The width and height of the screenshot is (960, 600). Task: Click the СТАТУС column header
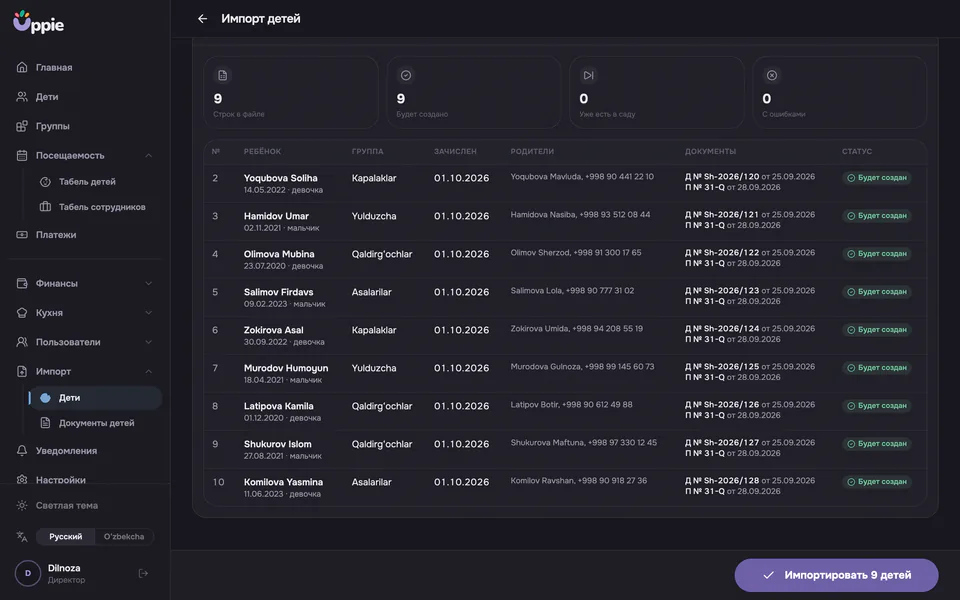(857, 151)
